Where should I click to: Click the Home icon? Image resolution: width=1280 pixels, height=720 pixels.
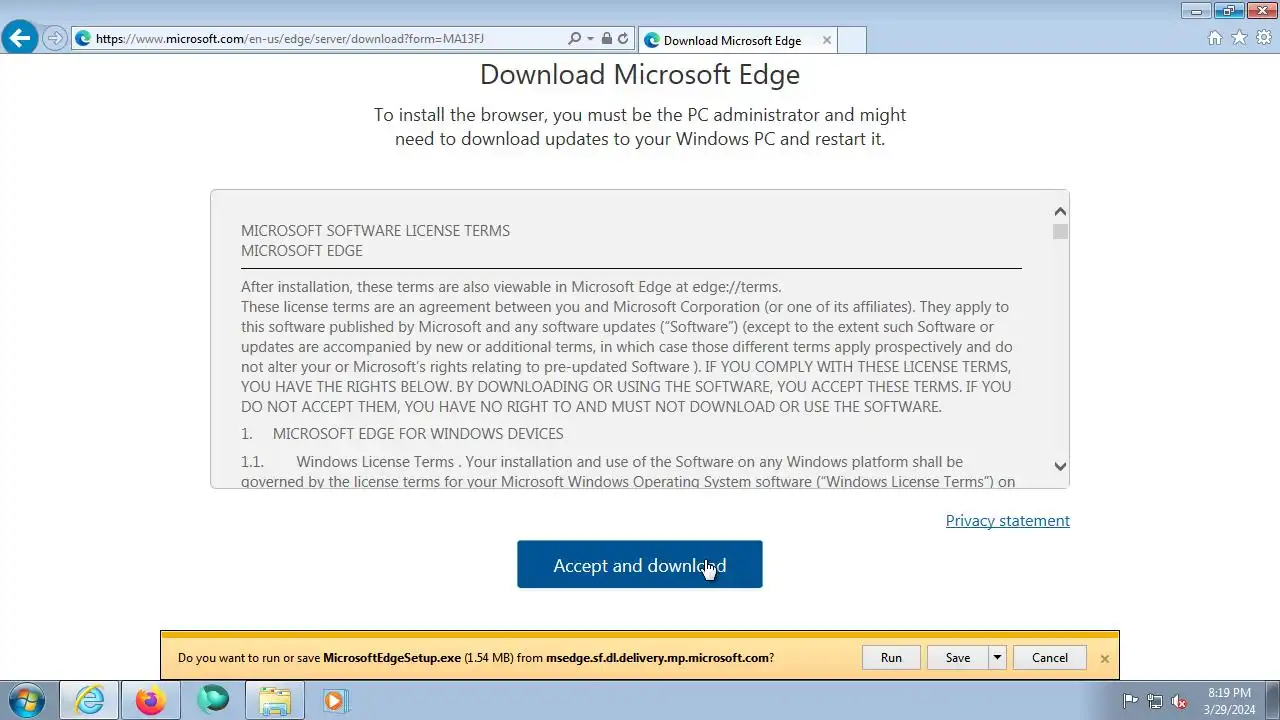tap(1215, 38)
